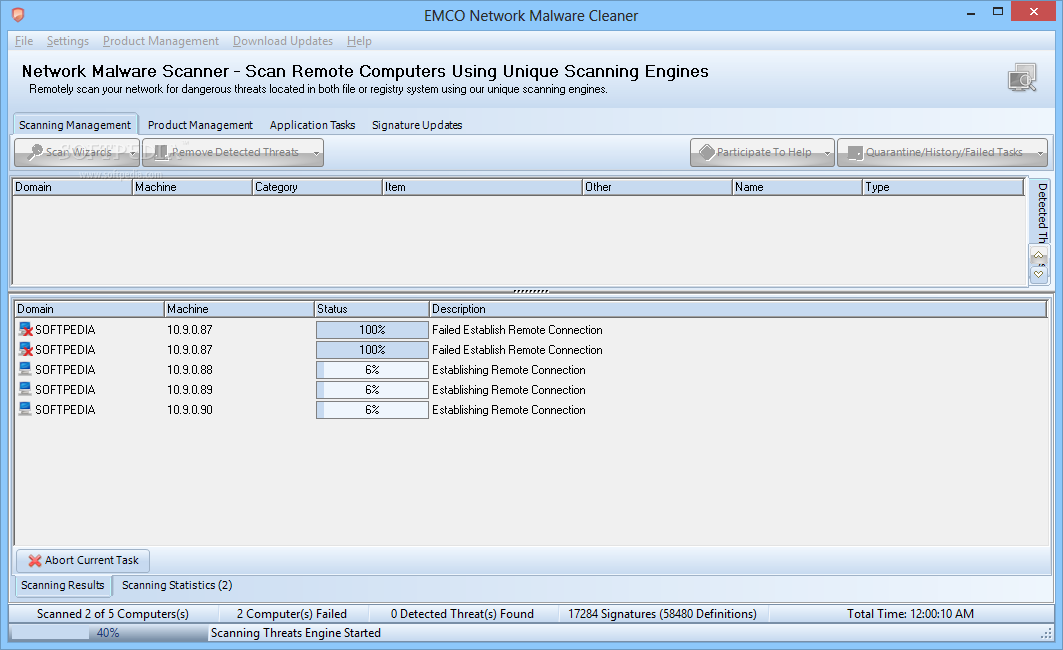Screen dimensions: 1063x650
Task: Open the Download Updates menu
Action: point(283,41)
